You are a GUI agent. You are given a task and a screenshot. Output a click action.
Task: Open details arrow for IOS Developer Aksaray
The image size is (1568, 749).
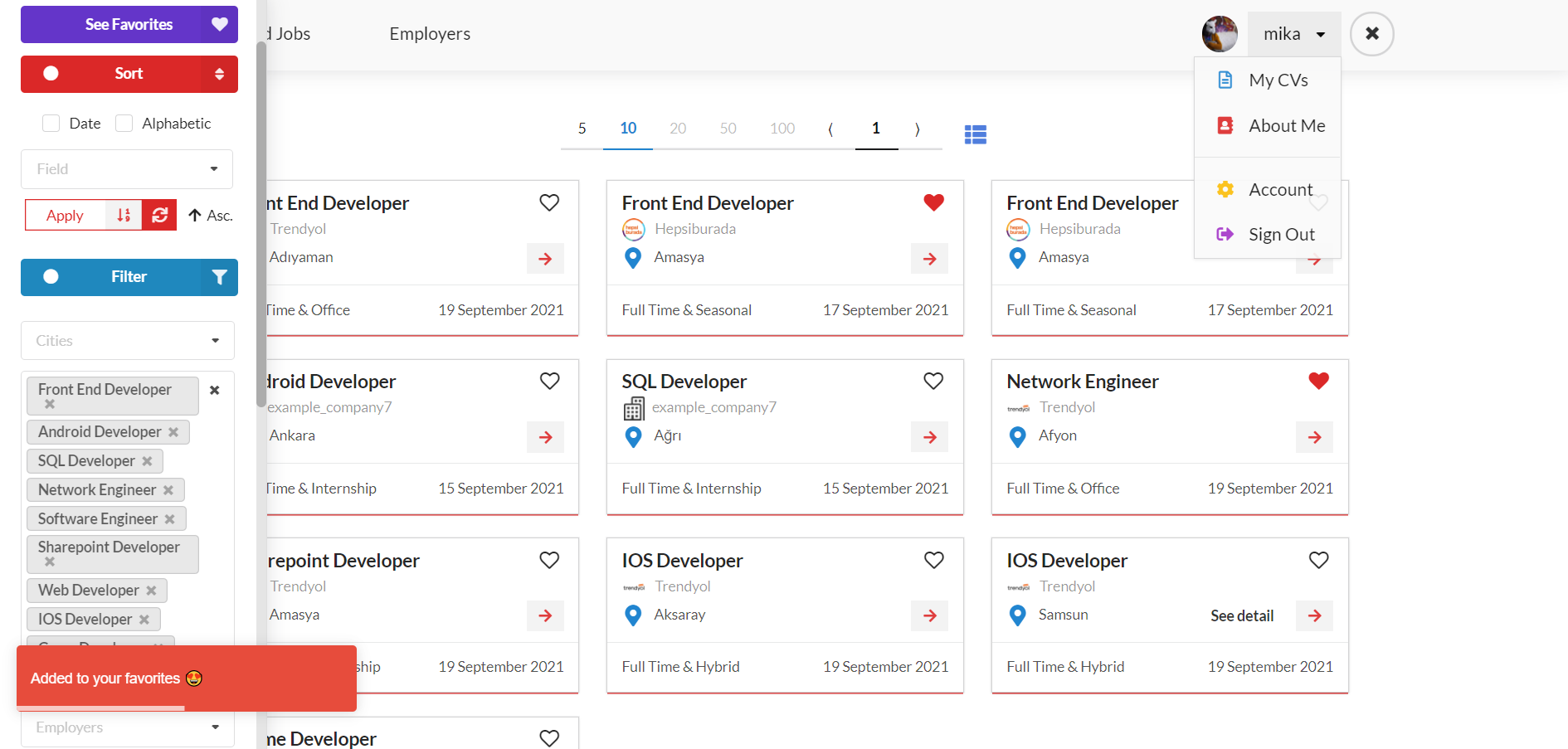click(930, 615)
